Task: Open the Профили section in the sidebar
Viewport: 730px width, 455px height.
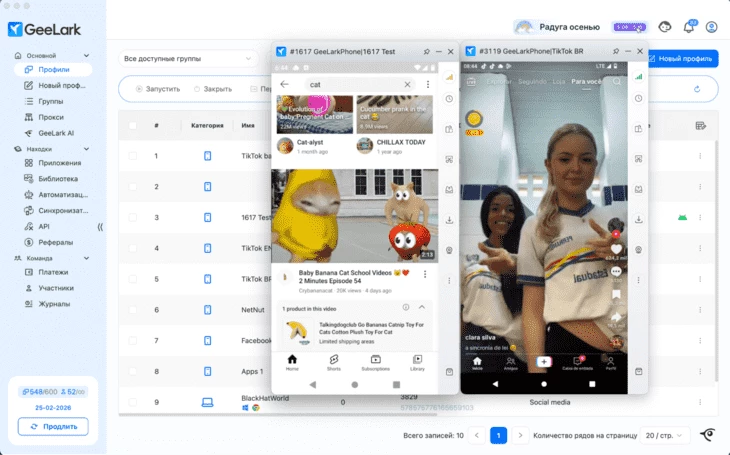Action: coord(53,69)
